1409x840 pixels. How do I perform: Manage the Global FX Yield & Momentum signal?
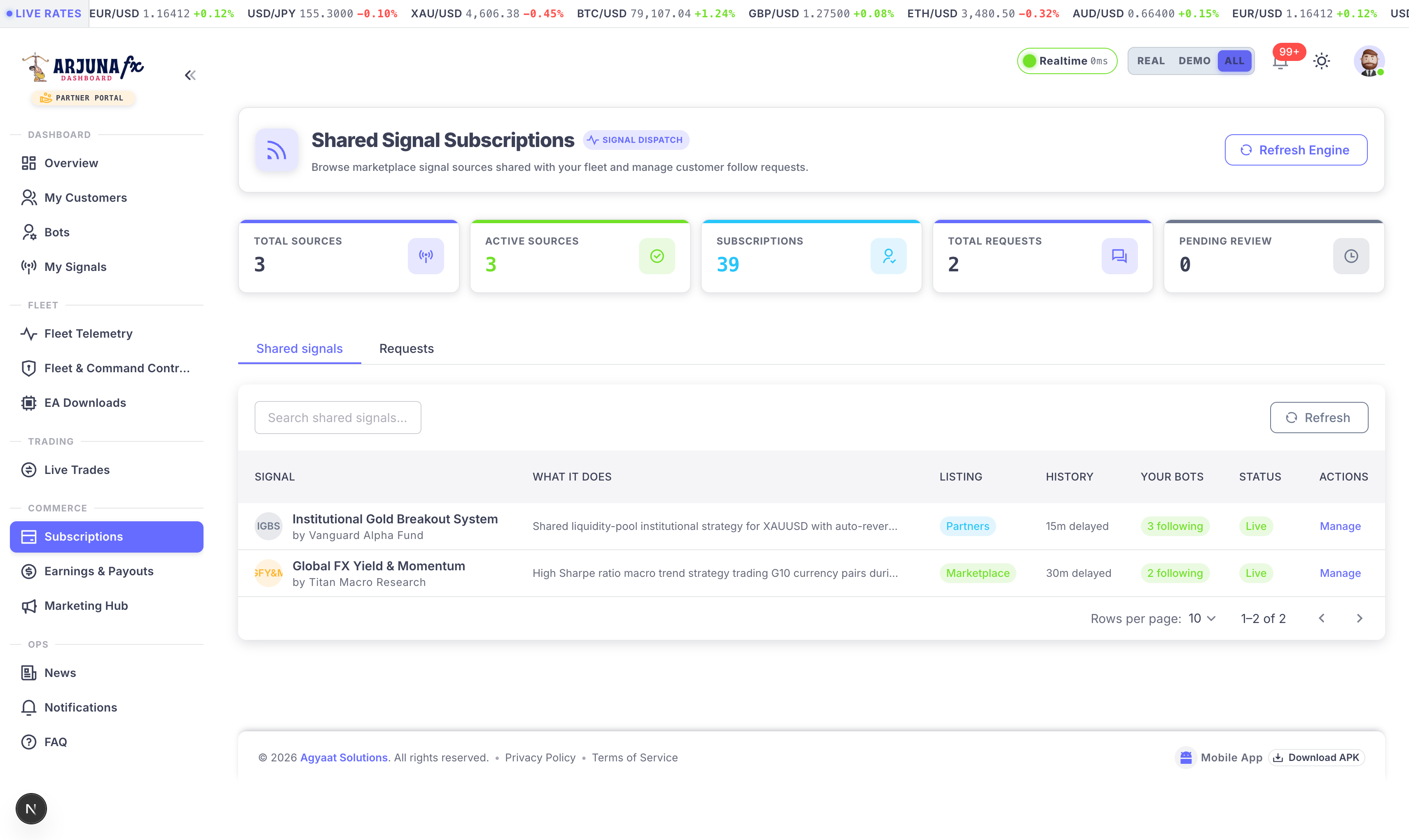(x=1340, y=574)
